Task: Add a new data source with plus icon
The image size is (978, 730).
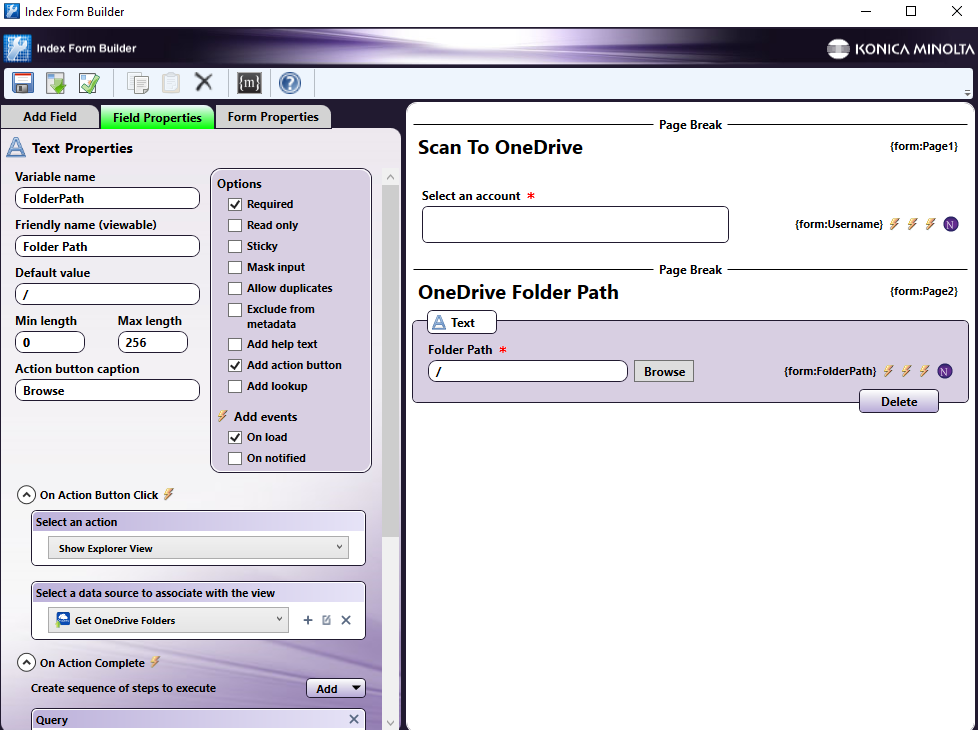Action: pos(307,620)
